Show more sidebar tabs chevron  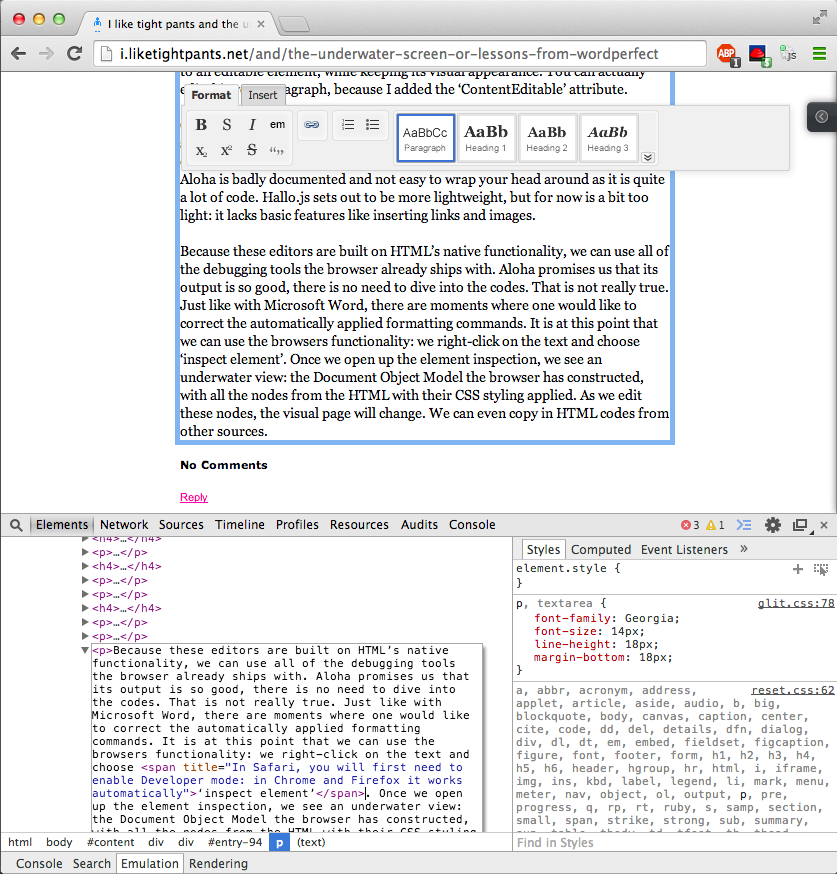coord(743,549)
